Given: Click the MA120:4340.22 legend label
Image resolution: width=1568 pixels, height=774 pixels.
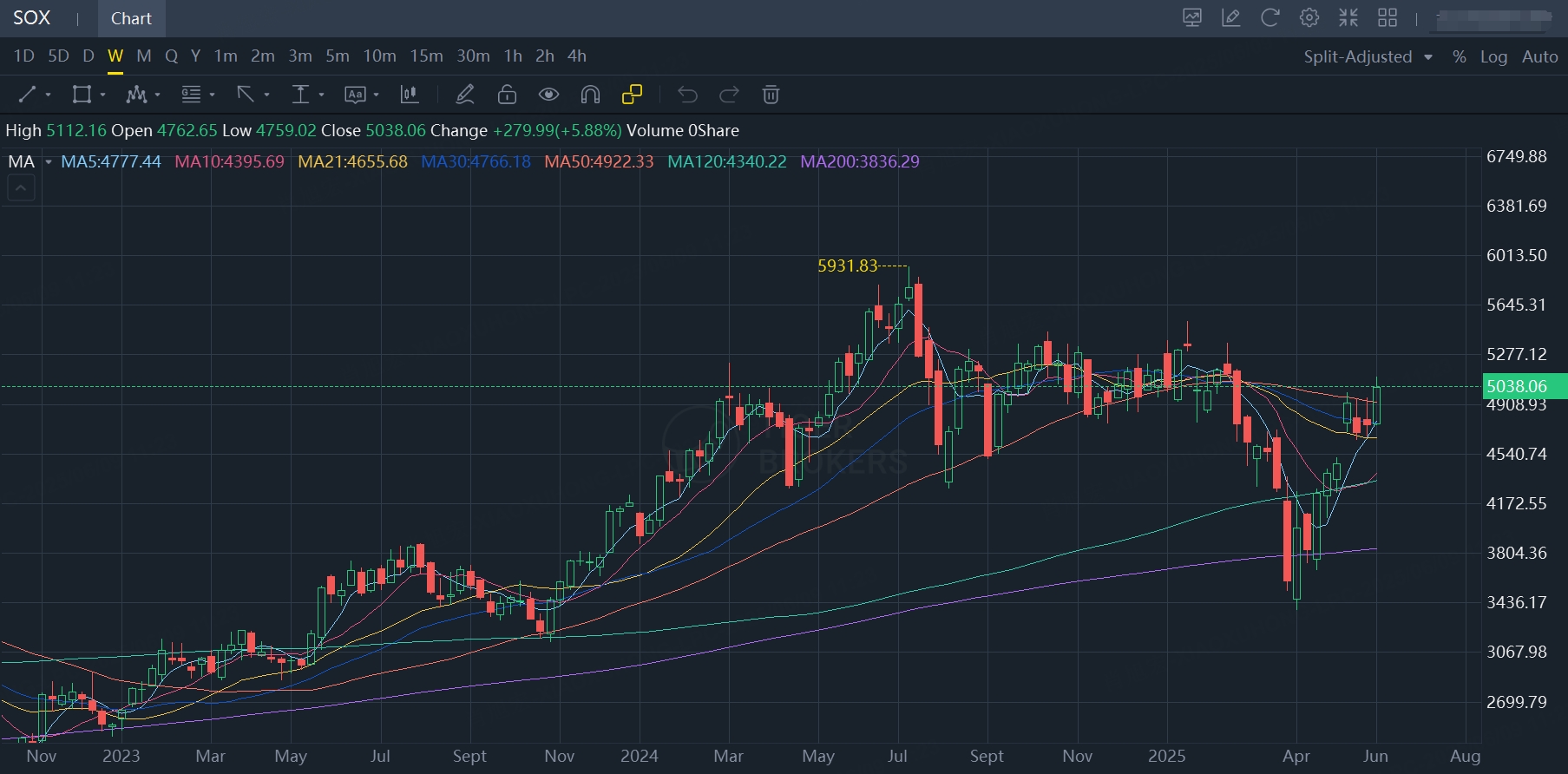Looking at the screenshot, I should 727,162.
